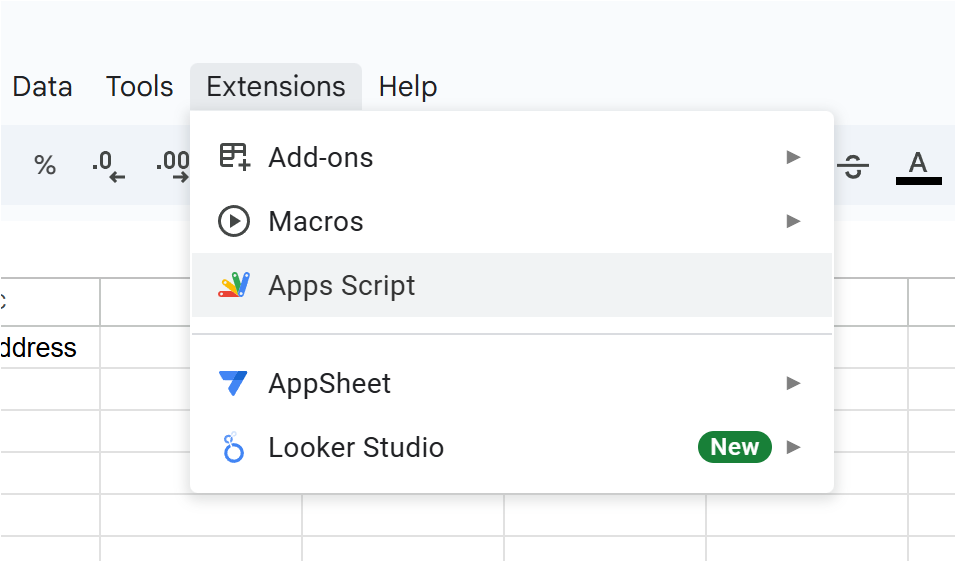The width and height of the screenshot is (956, 562).
Task: Expand the Looker Studio submenu arrow
Action: 793,447
